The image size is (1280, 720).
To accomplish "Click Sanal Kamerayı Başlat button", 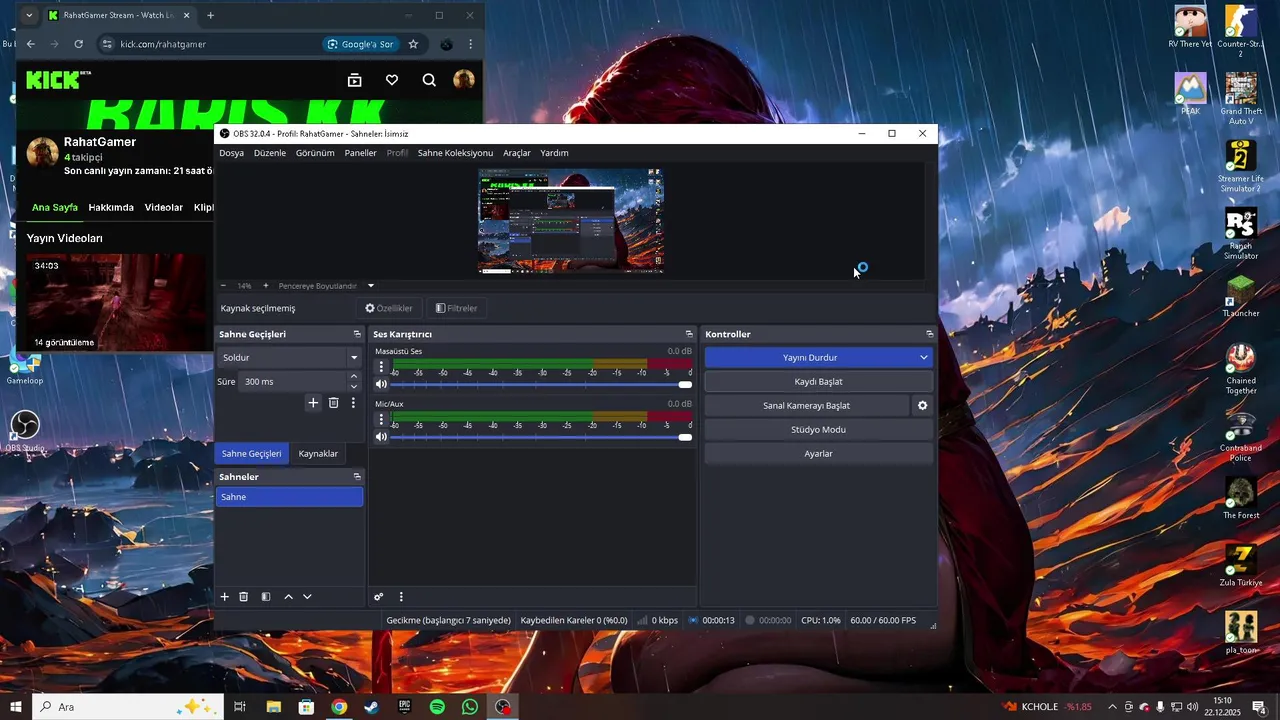I will point(807,406).
